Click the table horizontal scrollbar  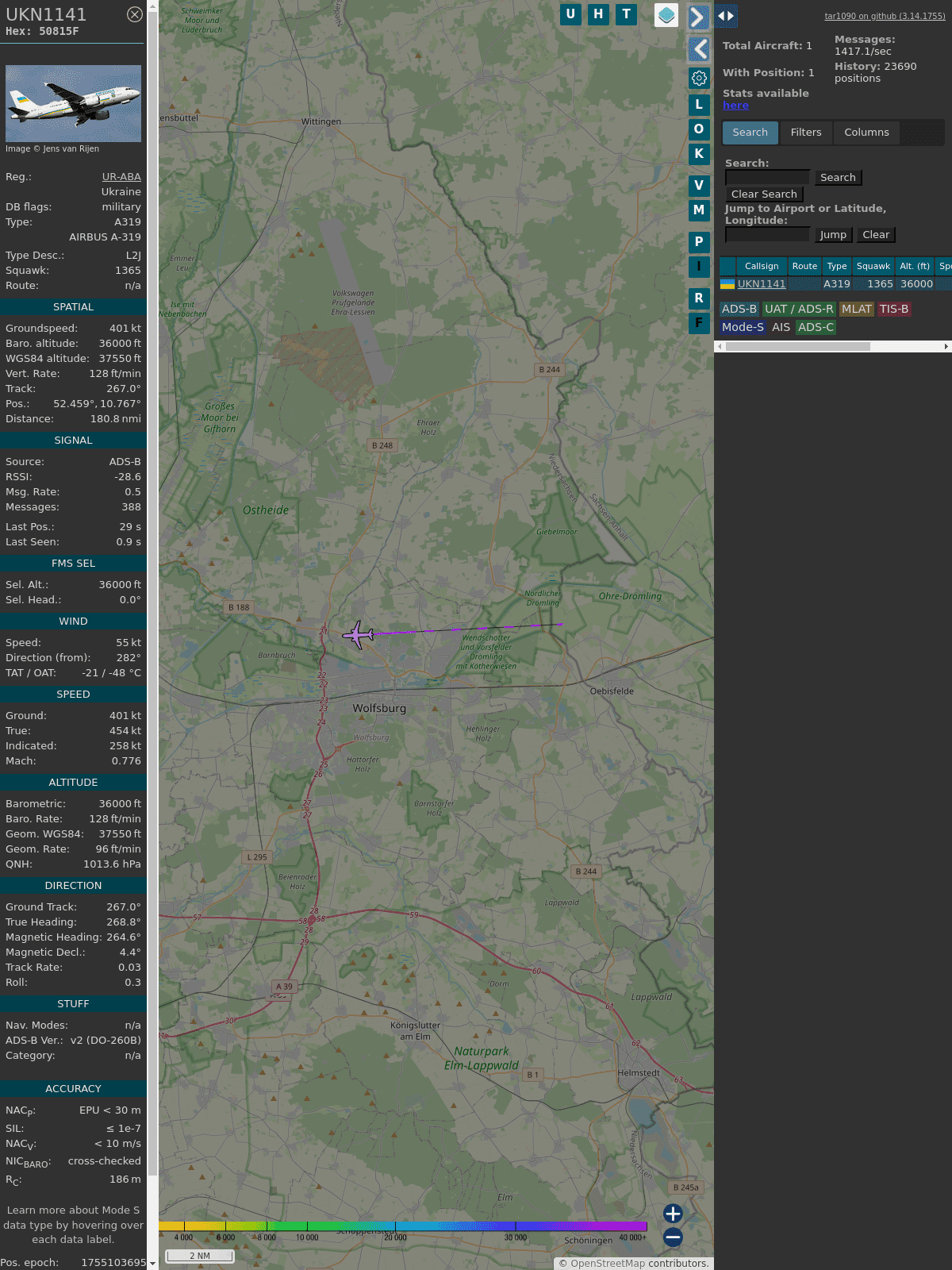[797, 347]
